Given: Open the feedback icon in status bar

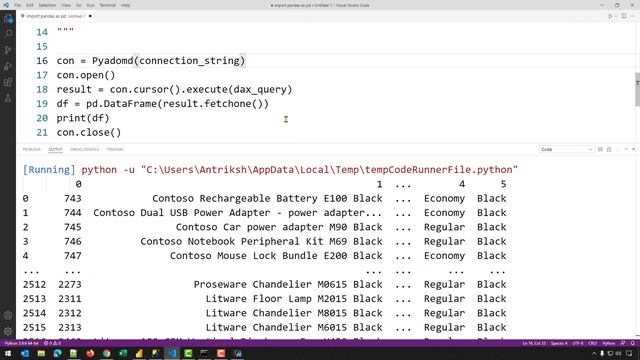Looking at the screenshot, I should (623, 343).
